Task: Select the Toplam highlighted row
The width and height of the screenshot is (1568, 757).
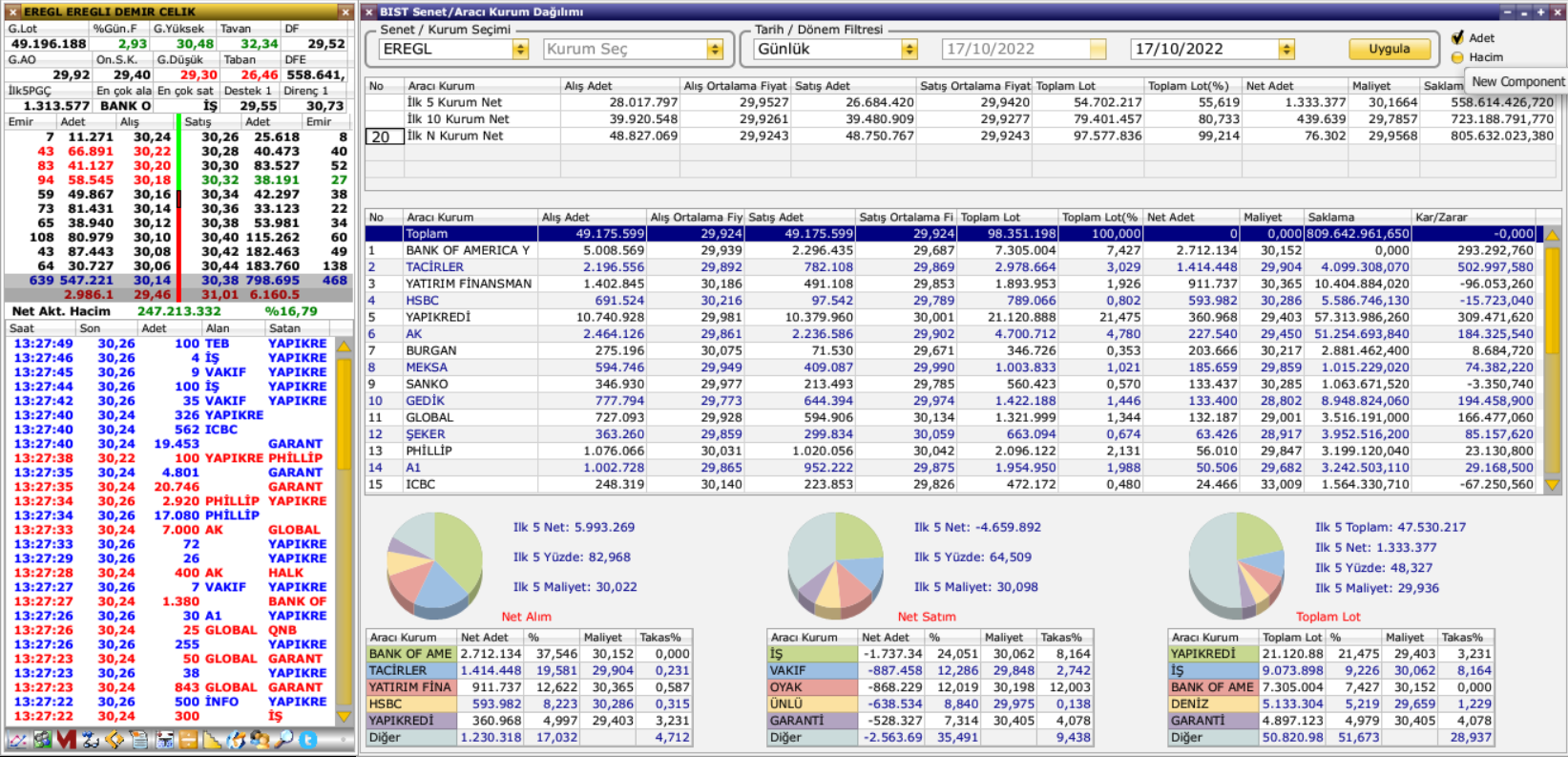Action: click(951, 234)
